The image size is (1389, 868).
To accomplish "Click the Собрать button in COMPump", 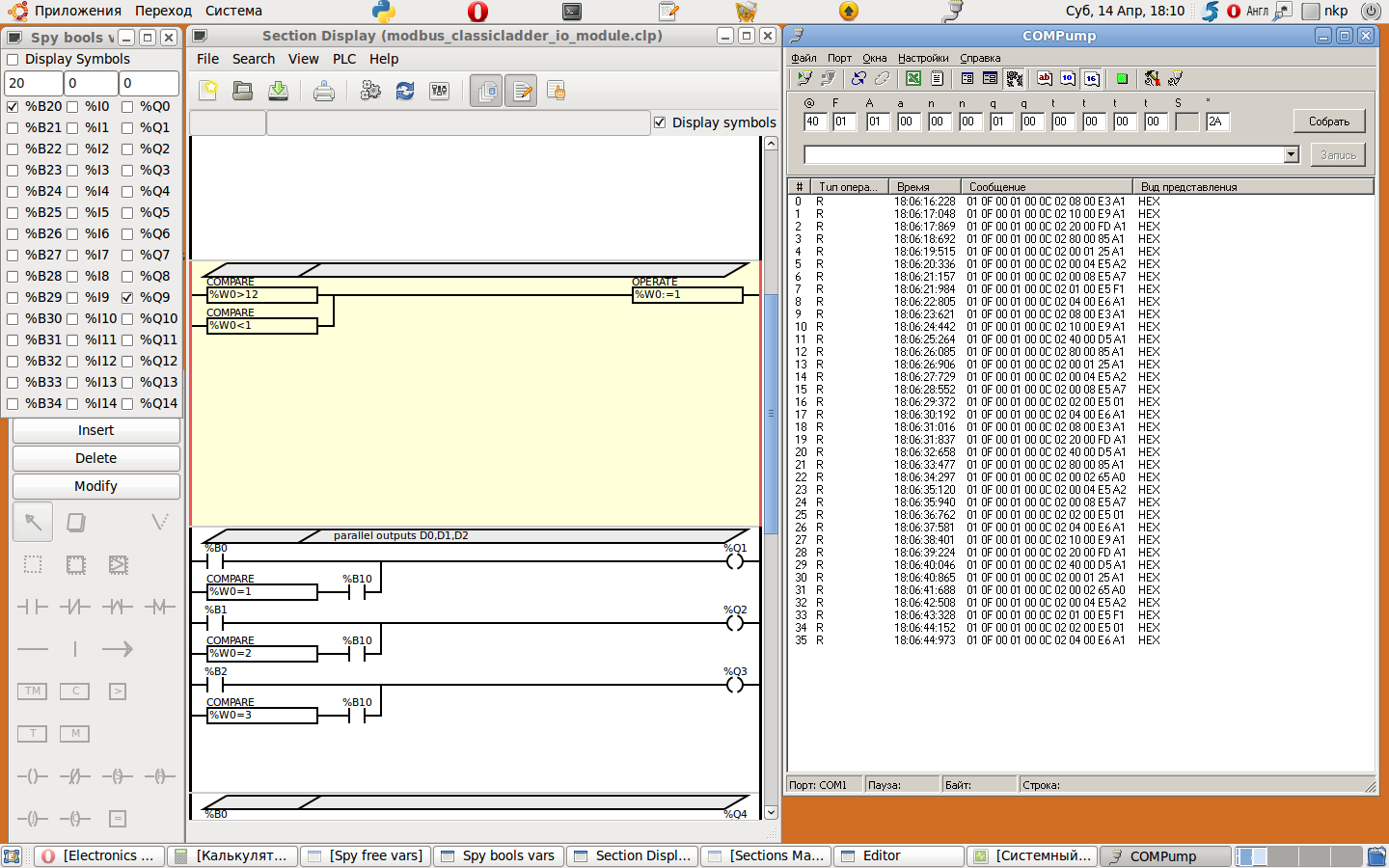I will pos(1329,122).
